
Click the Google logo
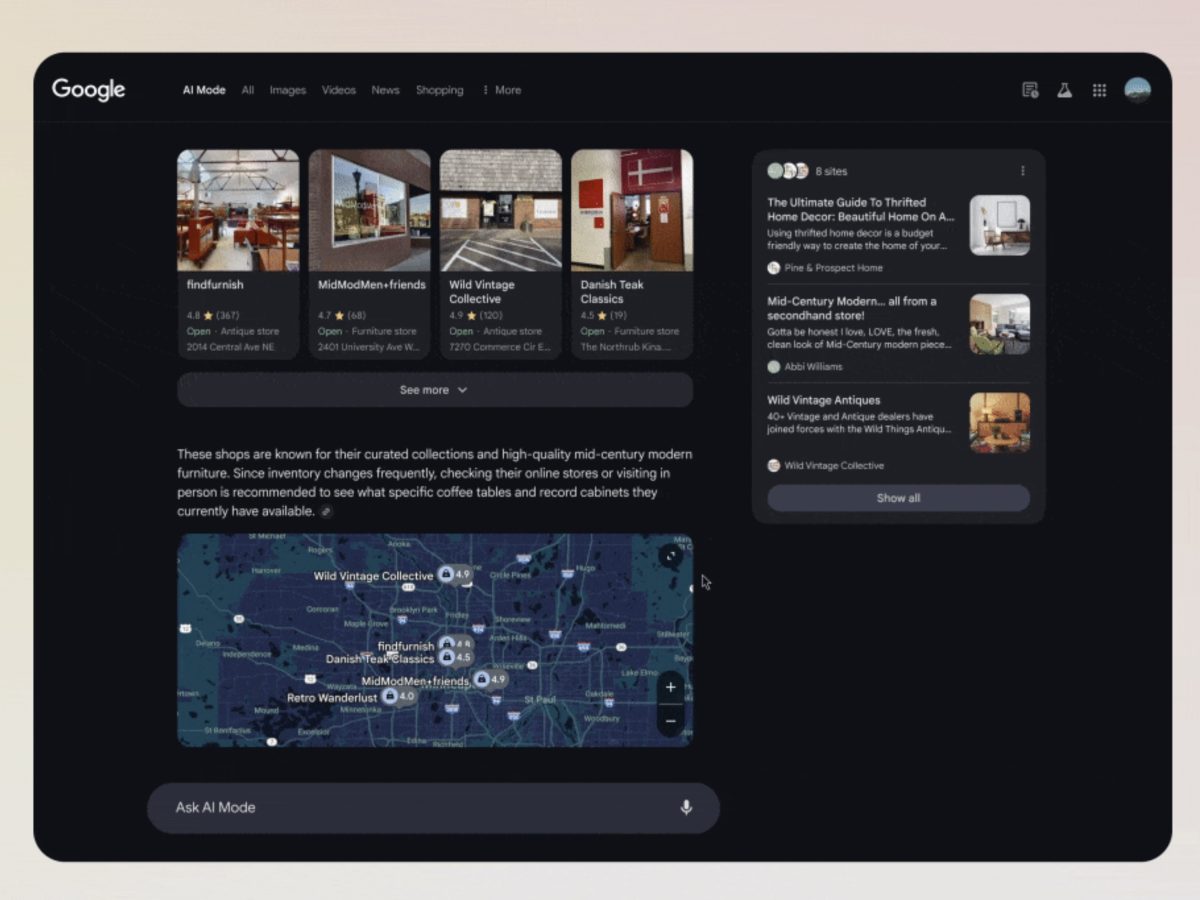(x=89, y=90)
